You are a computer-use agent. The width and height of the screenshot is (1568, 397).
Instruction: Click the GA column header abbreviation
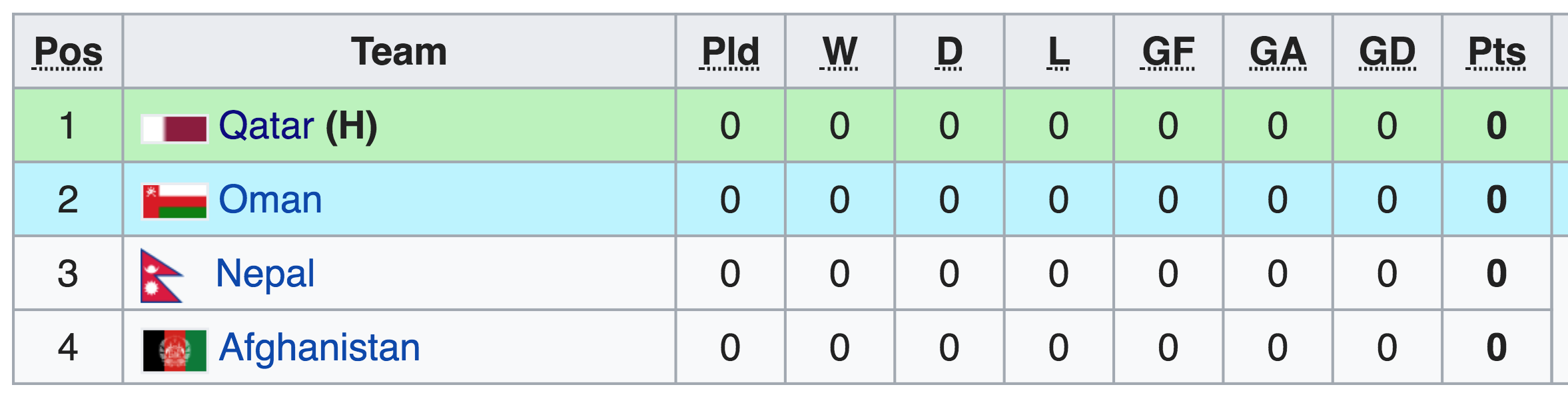(1278, 52)
